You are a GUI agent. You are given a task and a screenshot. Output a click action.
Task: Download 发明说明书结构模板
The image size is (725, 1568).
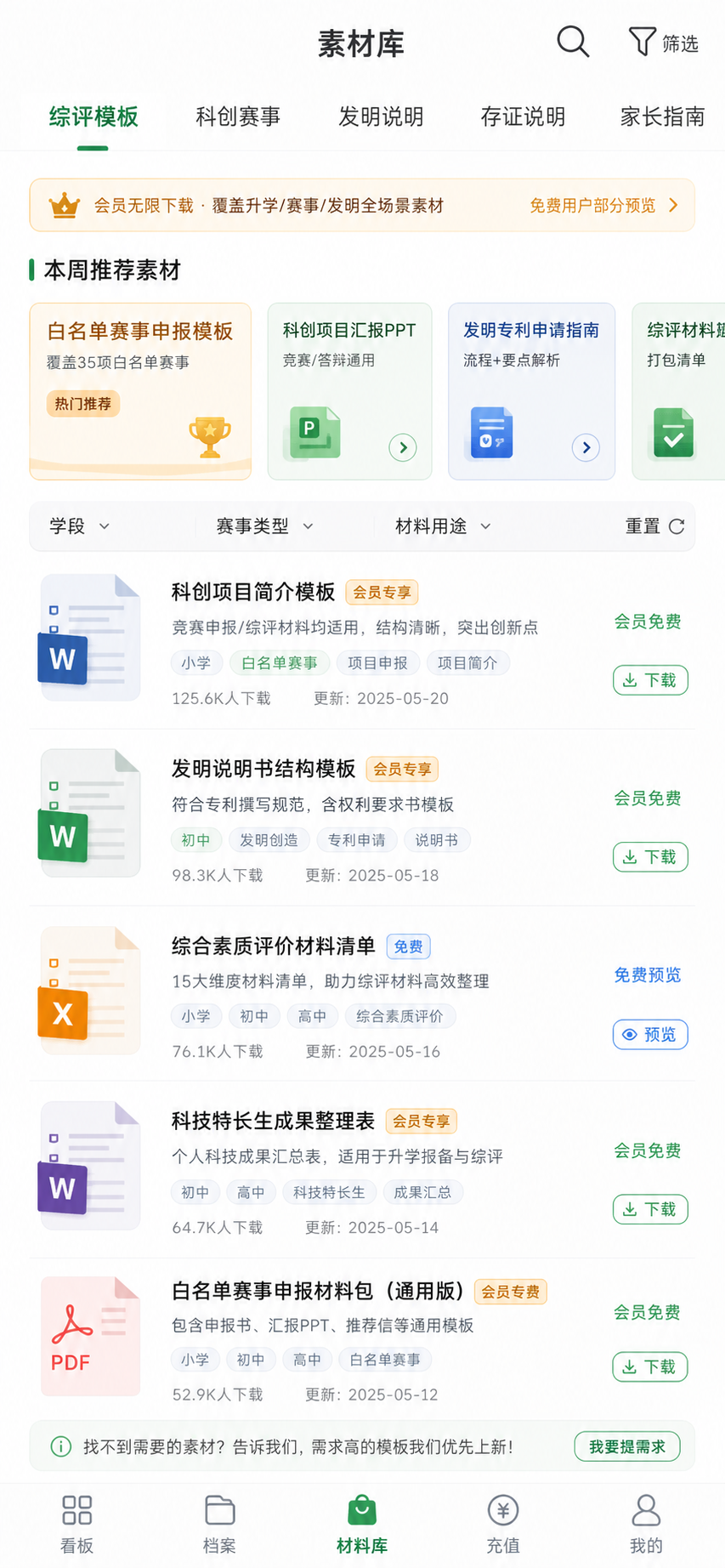(650, 857)
